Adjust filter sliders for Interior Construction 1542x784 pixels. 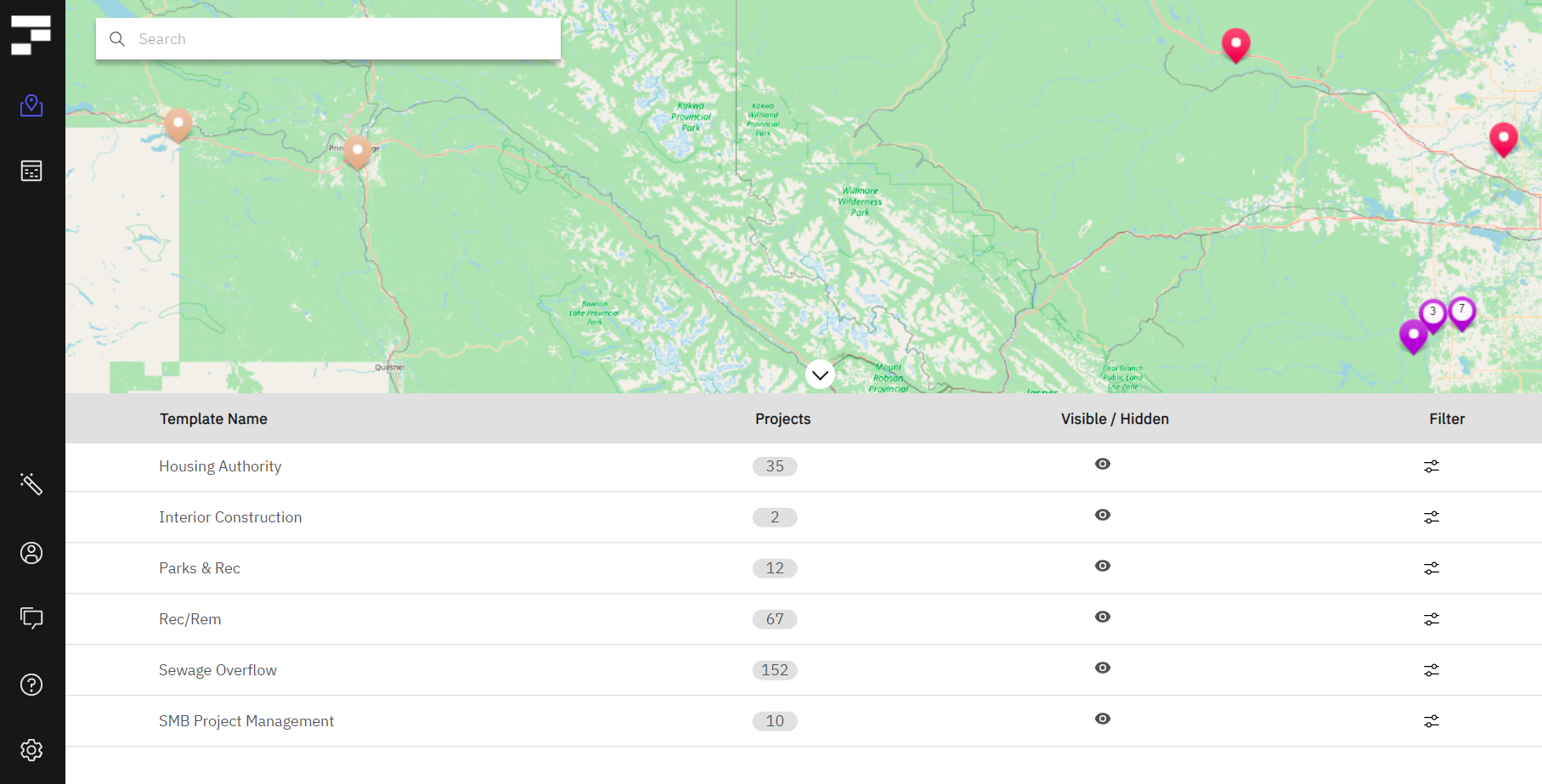pyautogui.click(x=1431, y=516)
